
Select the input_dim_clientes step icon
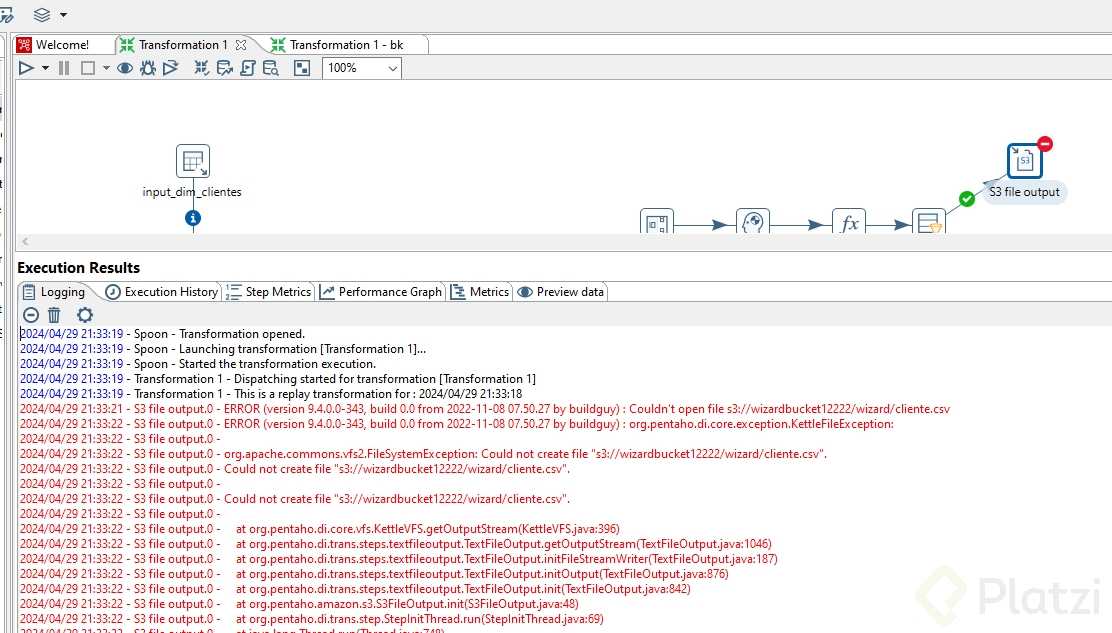193,161
